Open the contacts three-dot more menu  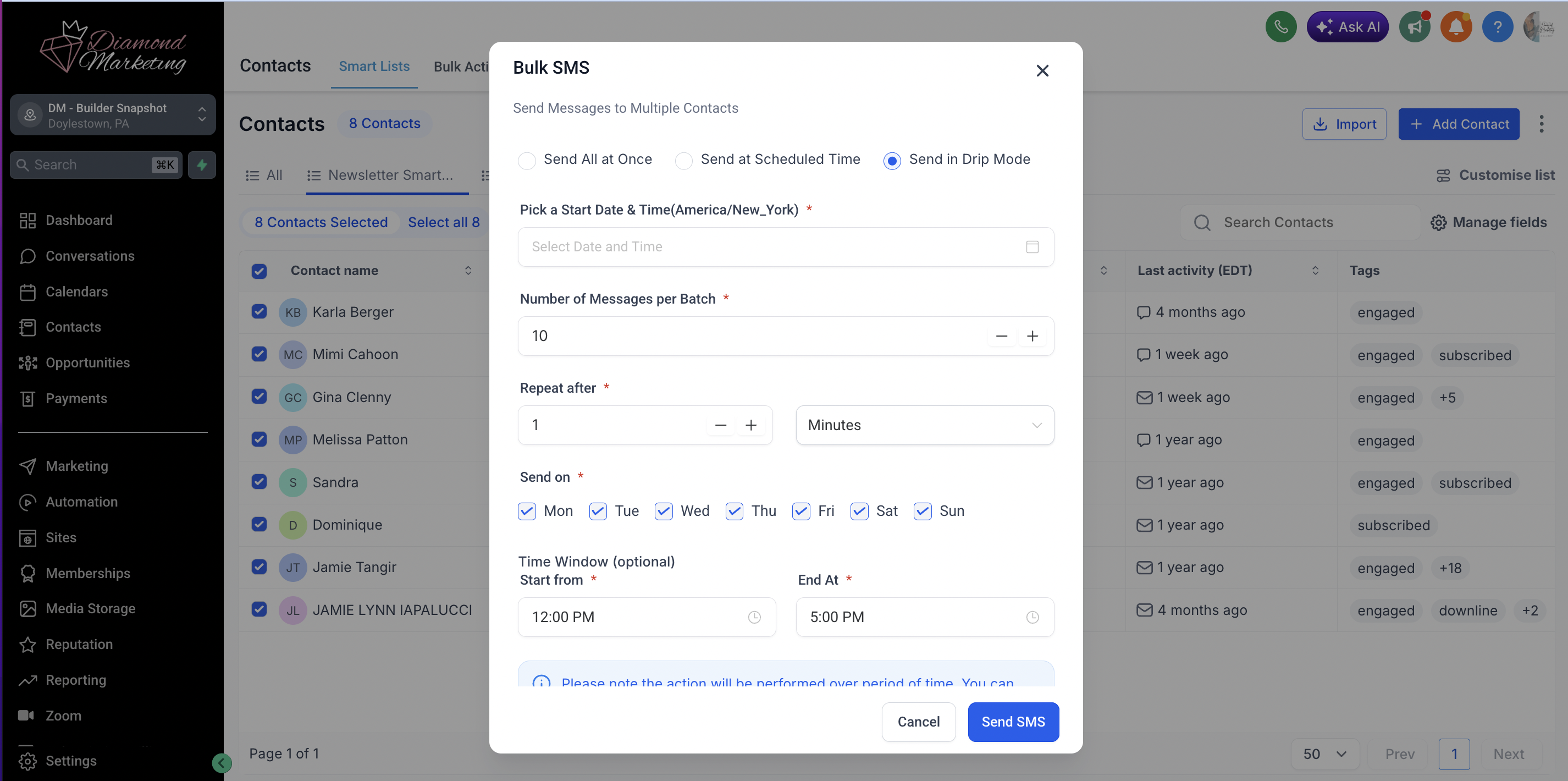tap(1541, 124)
